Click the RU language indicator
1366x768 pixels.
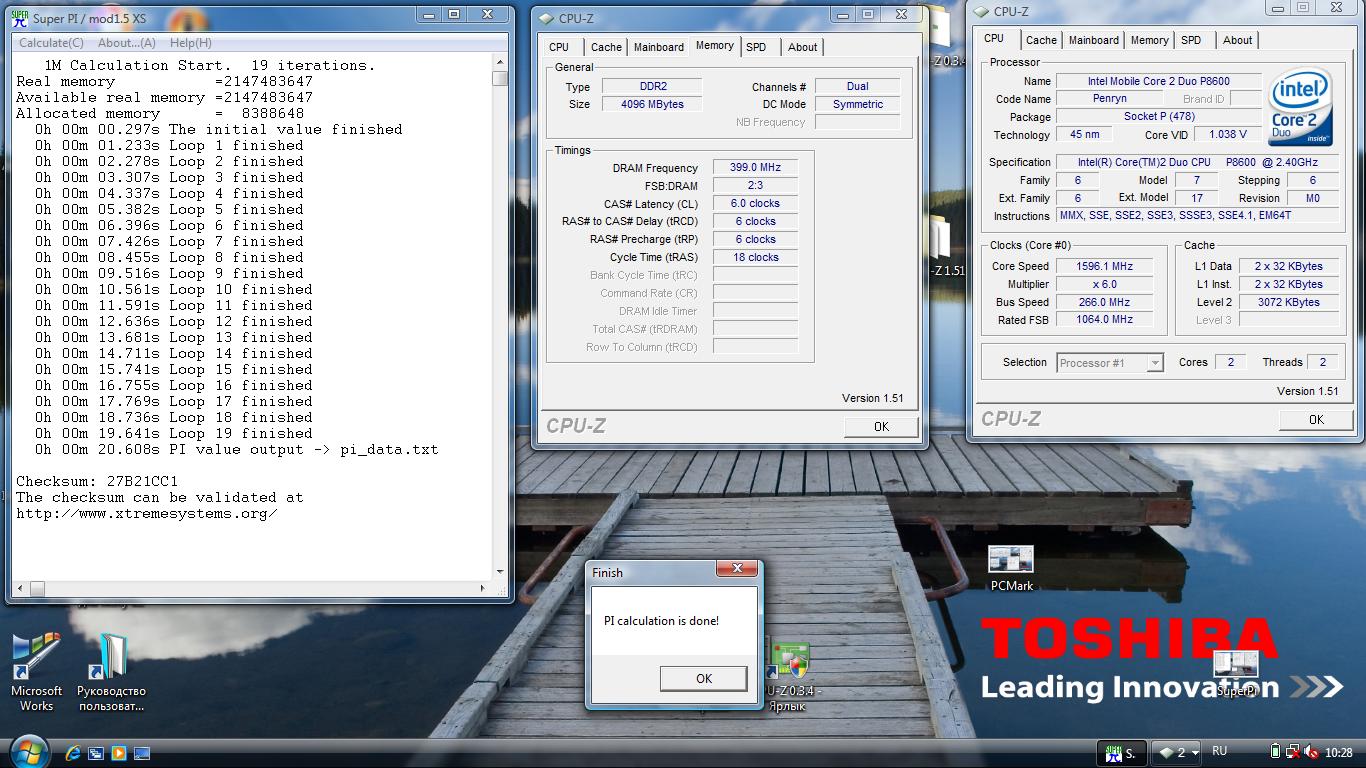tap(1220, 751)
